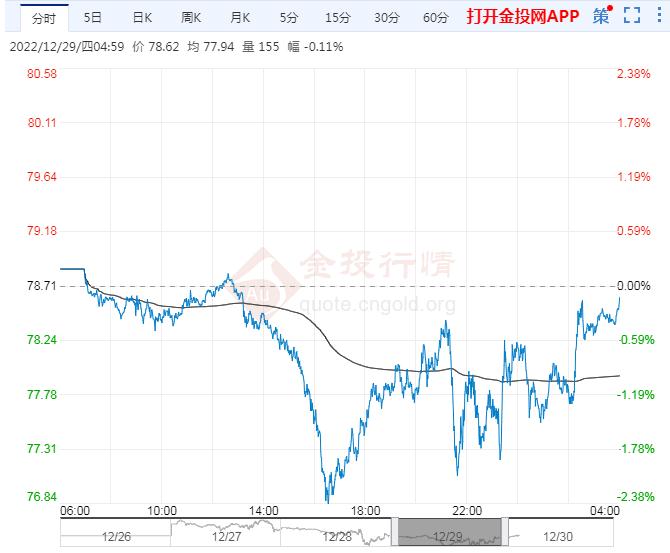Select the 5分 five-minute interval
670x553 pixels.
point(289,17)
